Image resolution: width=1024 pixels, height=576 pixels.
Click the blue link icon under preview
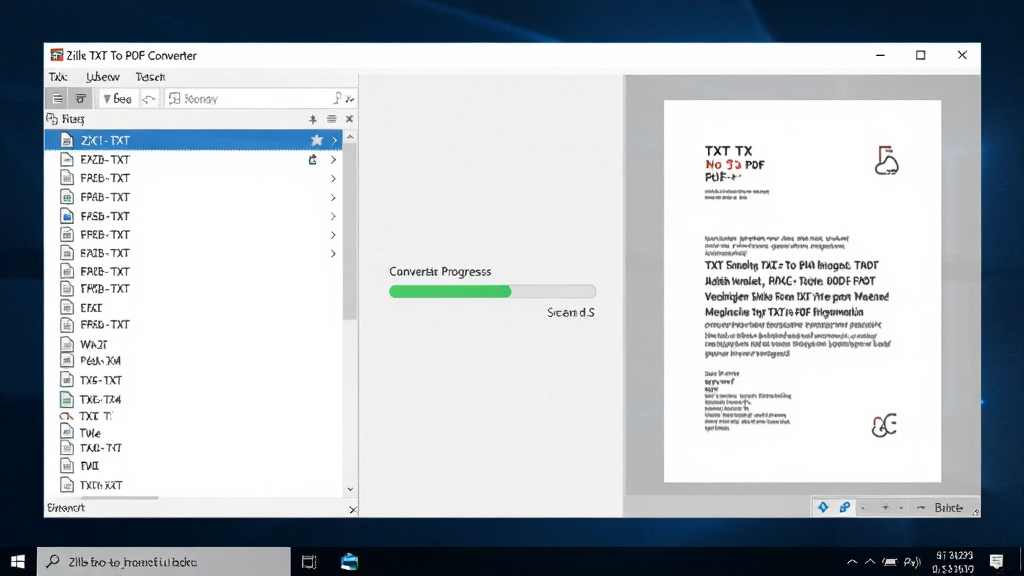tap(844, 507)
